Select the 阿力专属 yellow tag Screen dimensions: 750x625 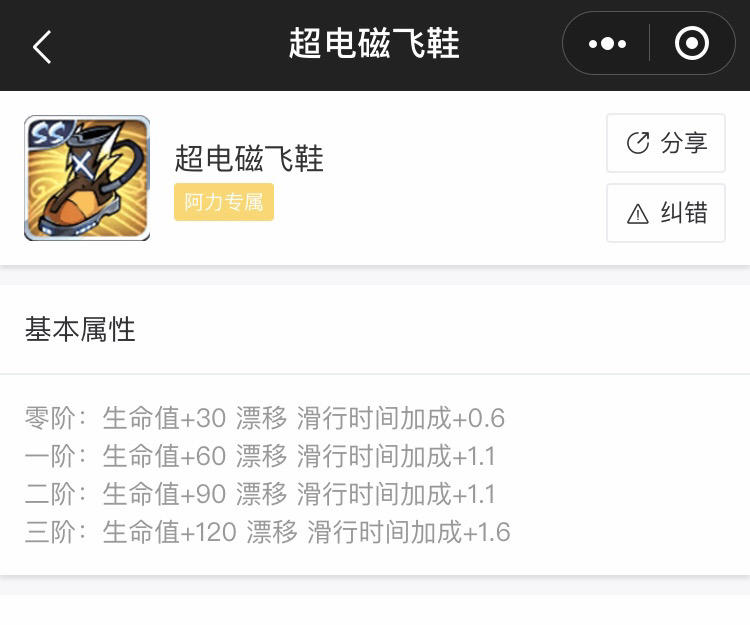pos(224,202)
